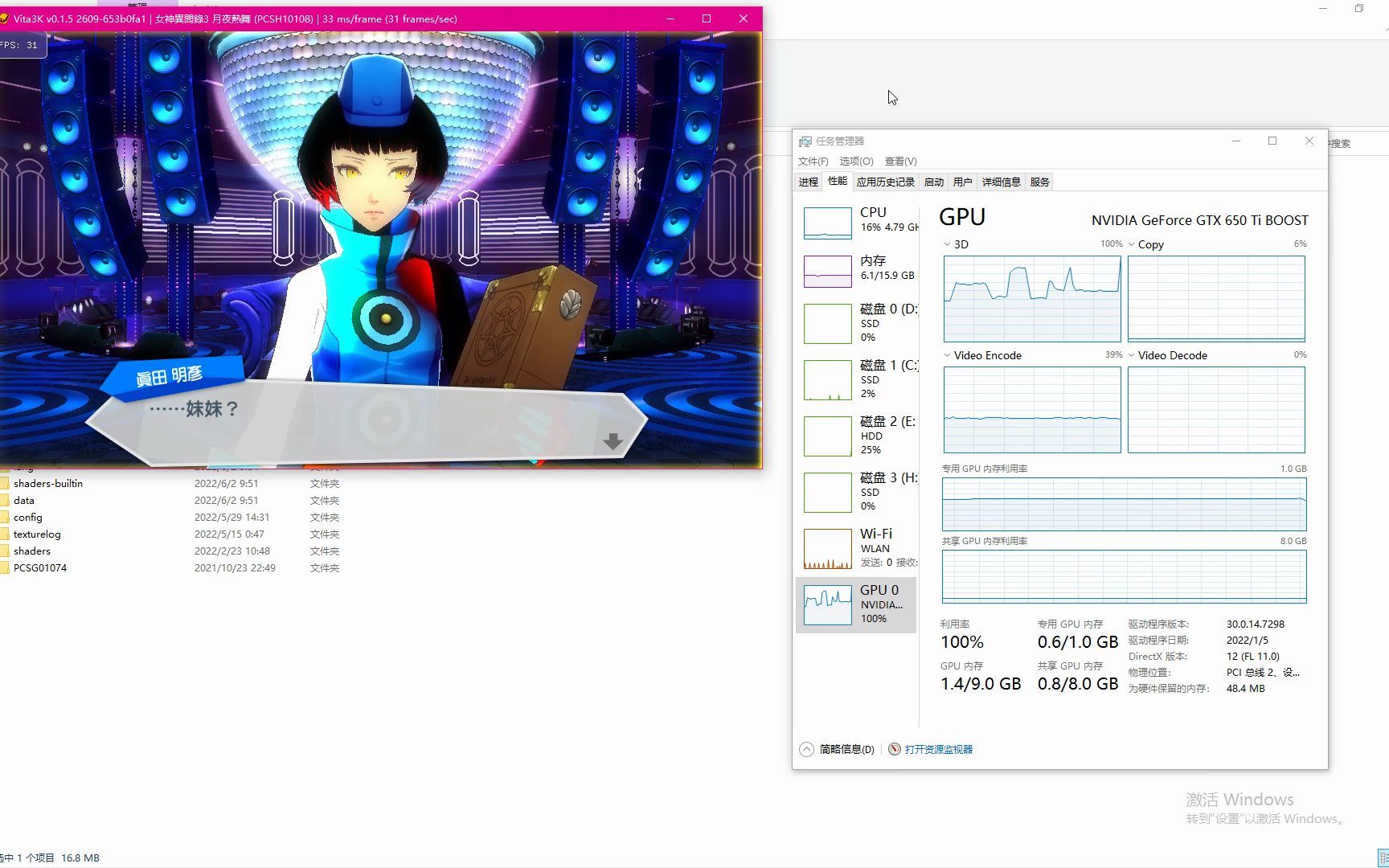
Task: Click the Vita3K window title icon
Action: (x=3, y=18)
